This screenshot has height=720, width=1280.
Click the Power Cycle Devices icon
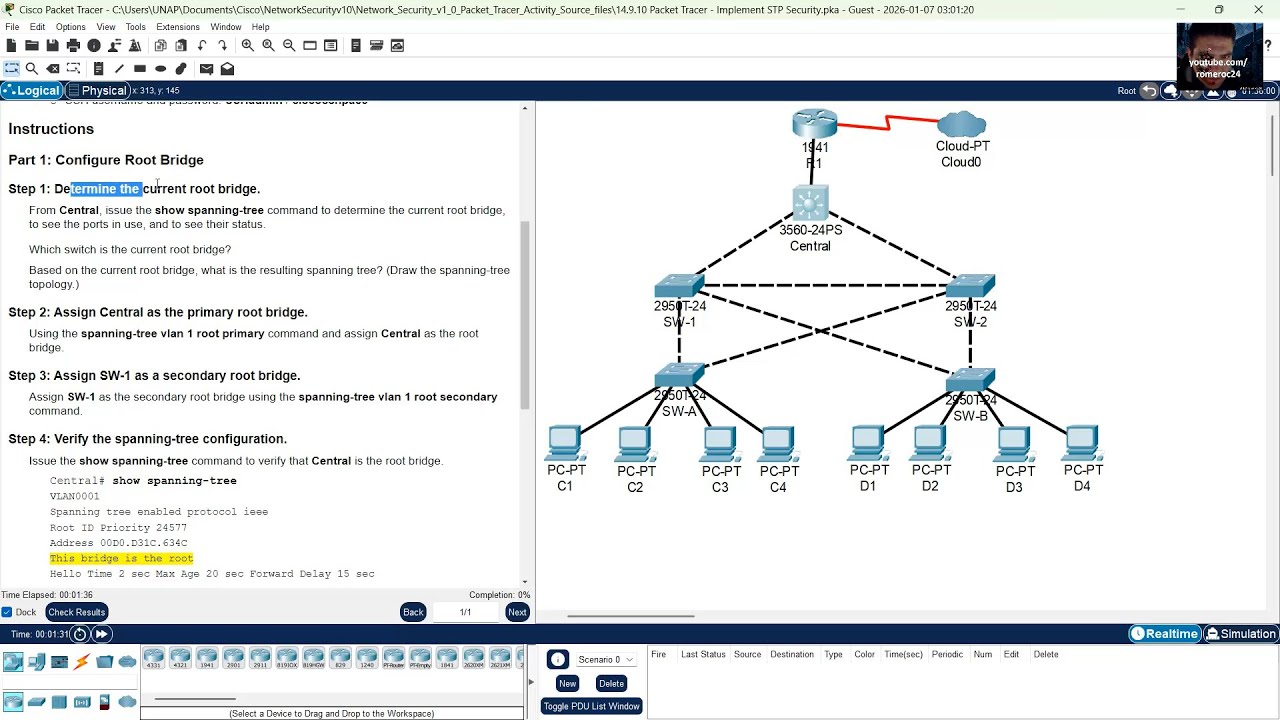(x=80, y=634)
